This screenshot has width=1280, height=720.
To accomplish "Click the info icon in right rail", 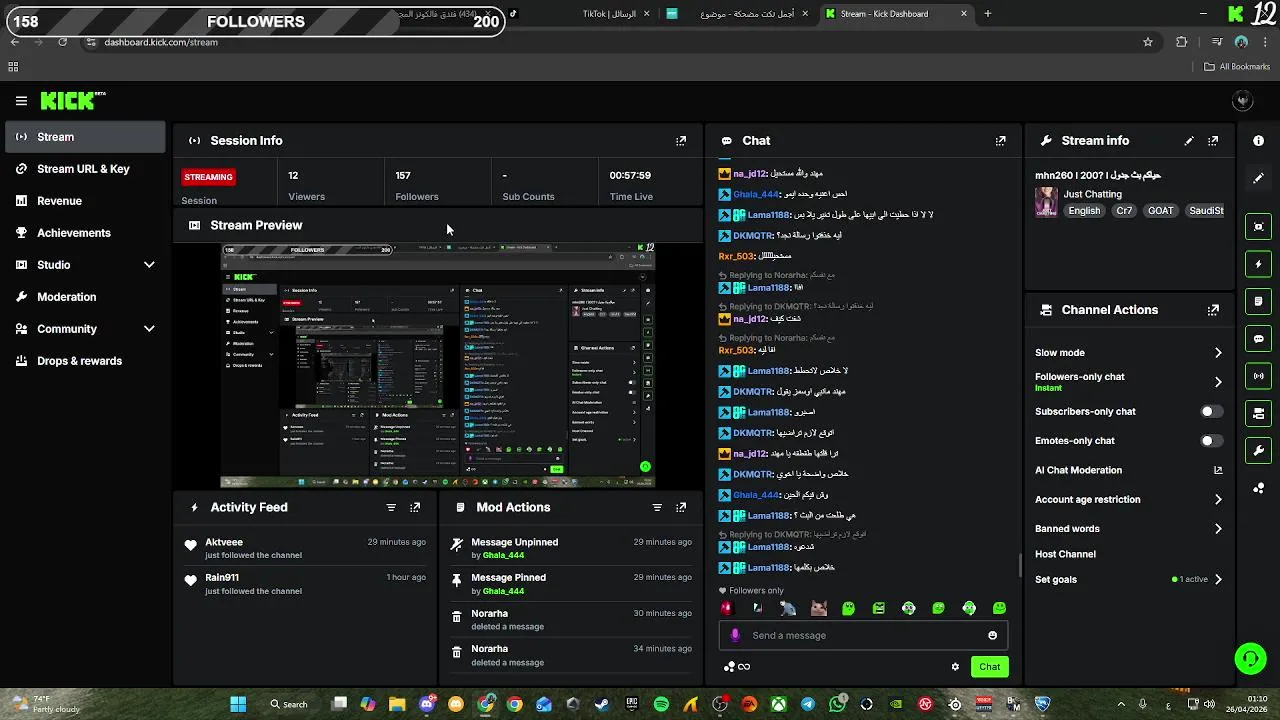I will [x=1258, y=141].
